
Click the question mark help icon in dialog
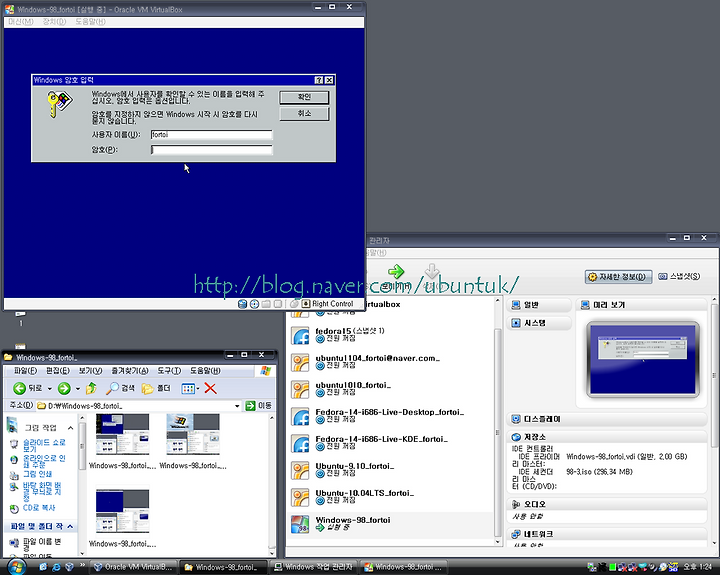[319, 80]
